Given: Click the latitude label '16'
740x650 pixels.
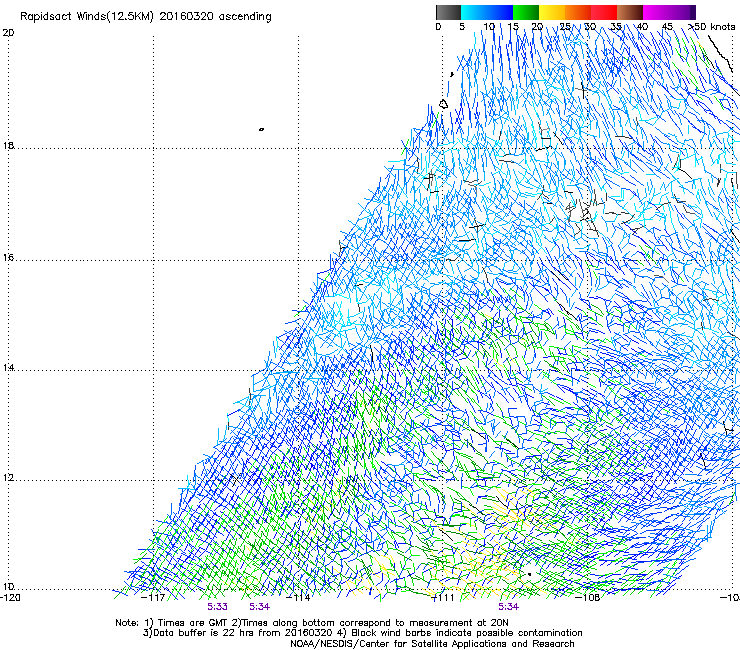Looking at the screenshot, I should pyautogui.click(x=8, y=258).
